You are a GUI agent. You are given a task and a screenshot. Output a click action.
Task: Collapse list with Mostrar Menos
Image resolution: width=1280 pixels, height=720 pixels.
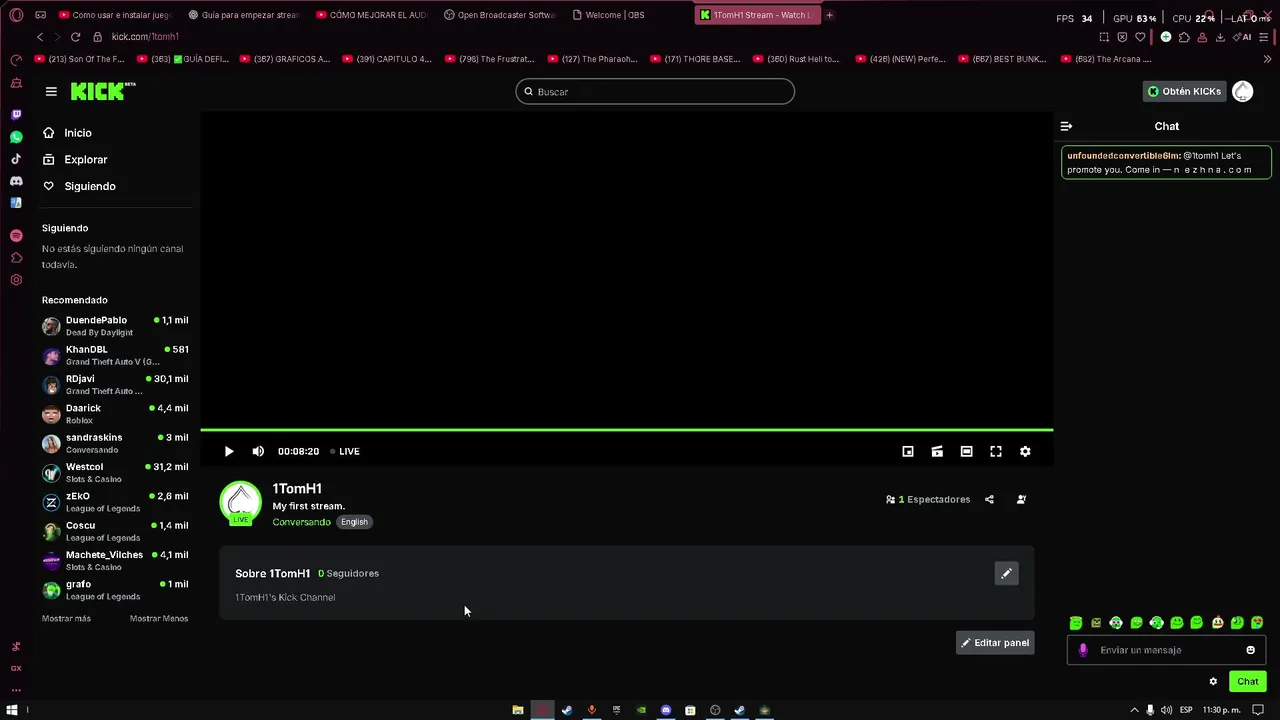(159, 618)
